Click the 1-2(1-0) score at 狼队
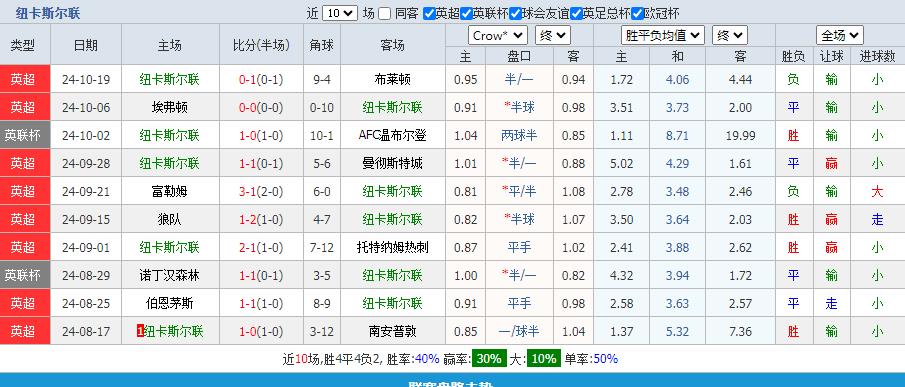The height and width of the screenshot is (387, 905). pos(261,219)
